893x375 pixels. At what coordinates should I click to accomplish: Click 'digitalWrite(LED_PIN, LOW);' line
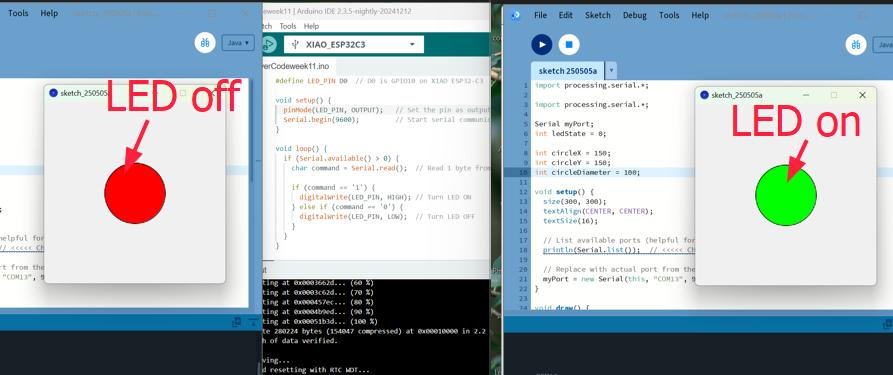click(x=353, y=217)
